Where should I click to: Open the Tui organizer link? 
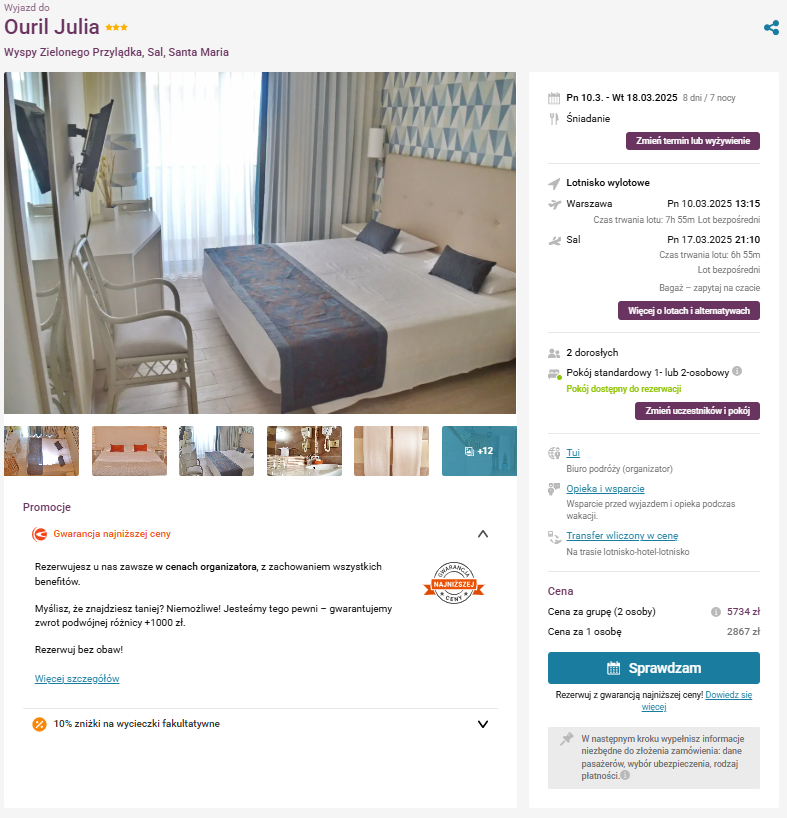(573, 453)
